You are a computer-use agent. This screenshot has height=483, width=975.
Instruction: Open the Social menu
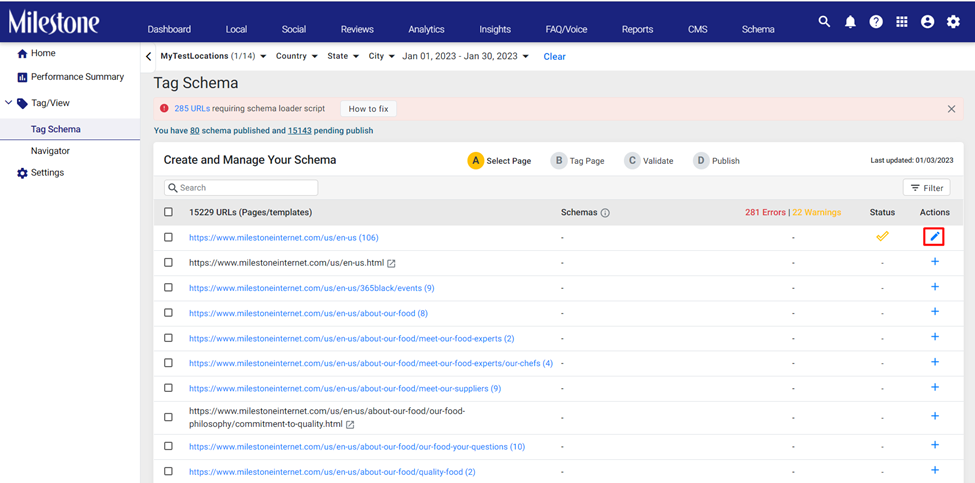click(x=293, y=29)
